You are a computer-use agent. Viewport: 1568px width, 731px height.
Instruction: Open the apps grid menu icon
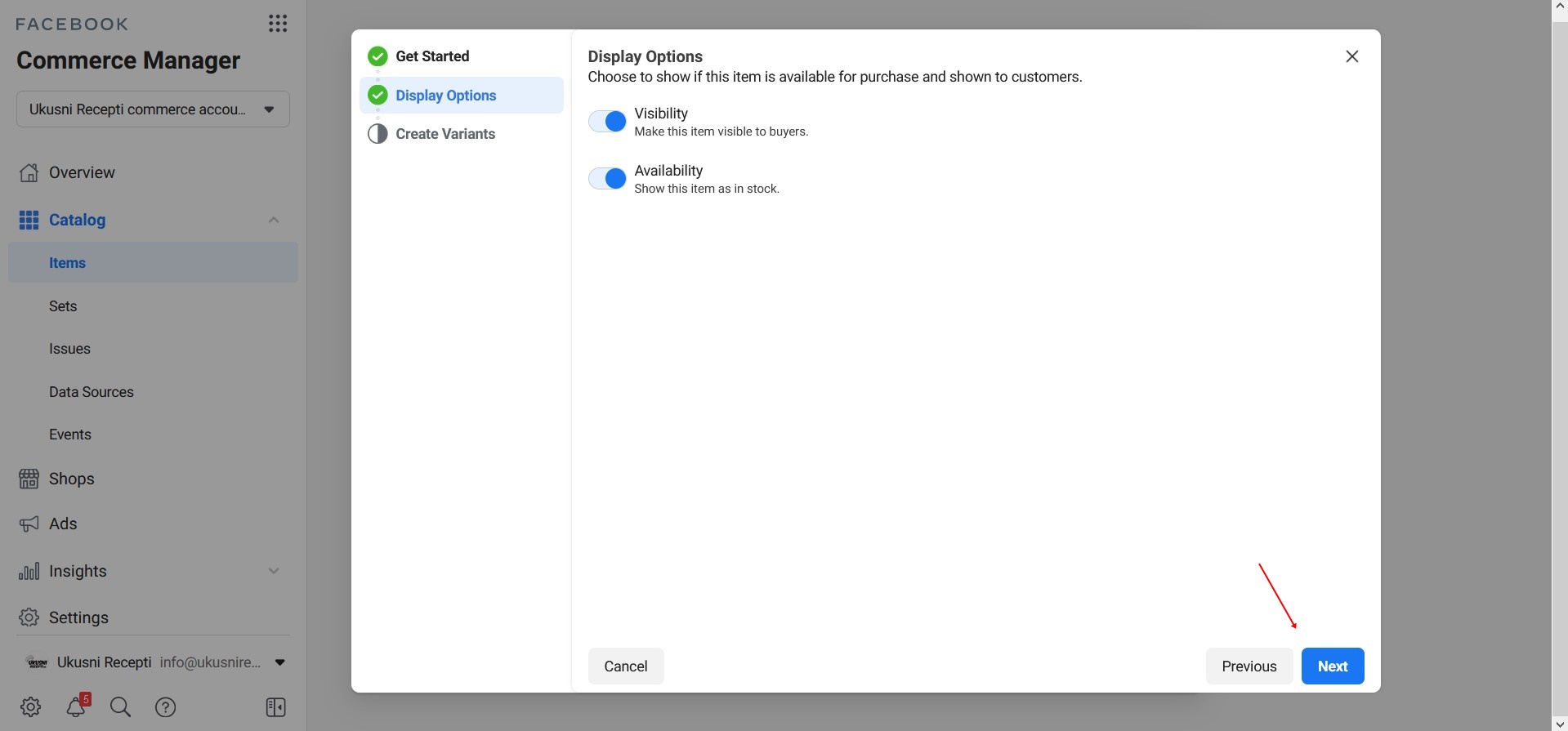point(278,24)
